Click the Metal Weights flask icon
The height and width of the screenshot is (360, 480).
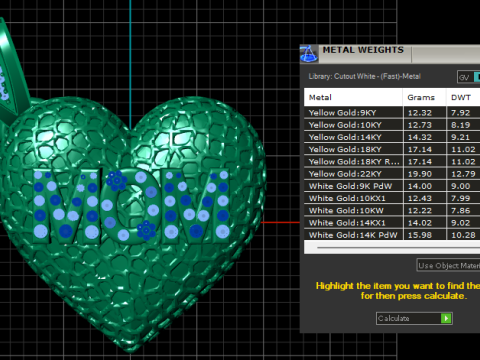[x=308, y=54]
